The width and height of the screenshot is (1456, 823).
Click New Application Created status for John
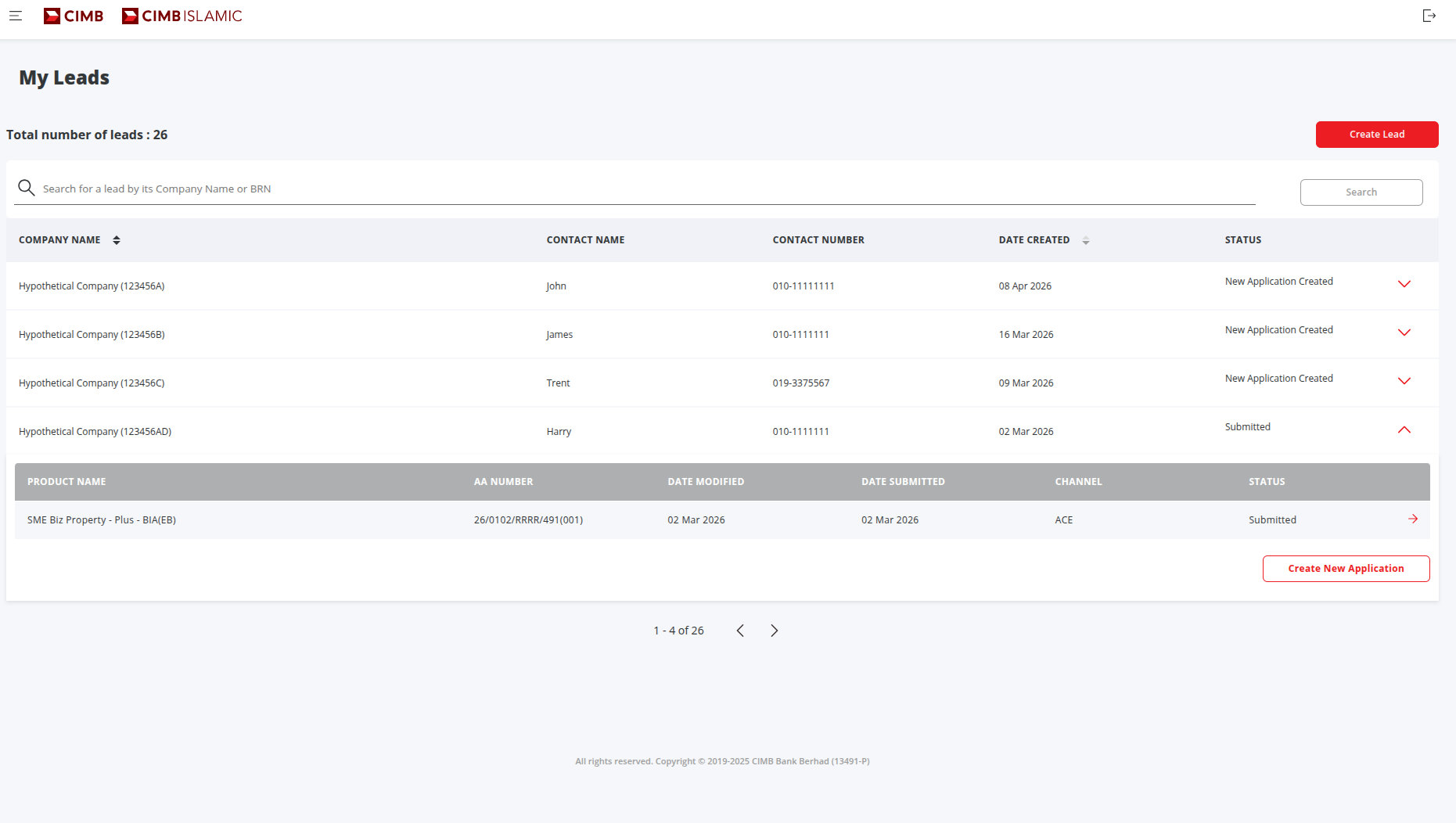(x=1278, y=282)
